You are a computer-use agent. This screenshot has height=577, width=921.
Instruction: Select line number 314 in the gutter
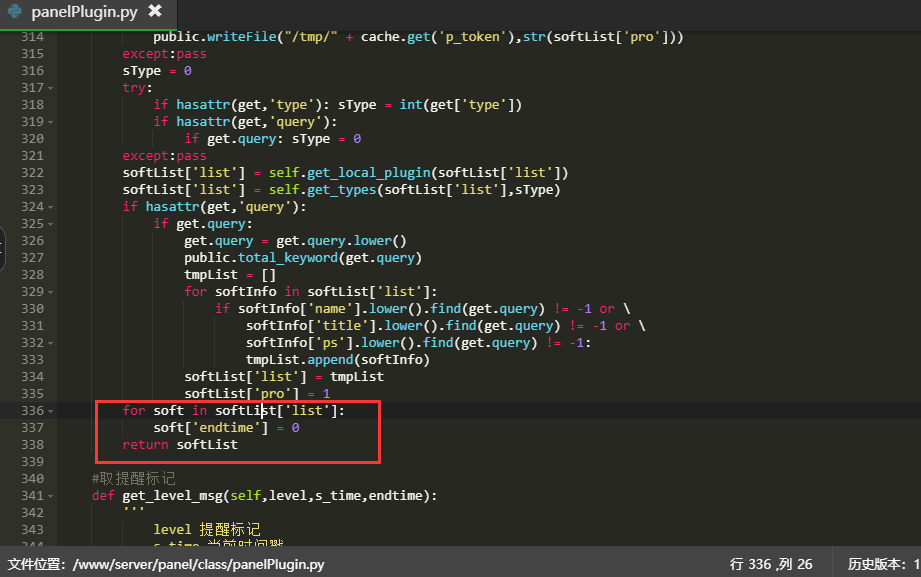31,37
